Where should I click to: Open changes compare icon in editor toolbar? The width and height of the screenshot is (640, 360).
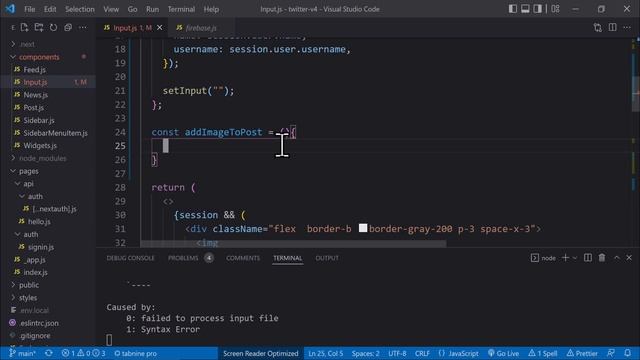598,27
